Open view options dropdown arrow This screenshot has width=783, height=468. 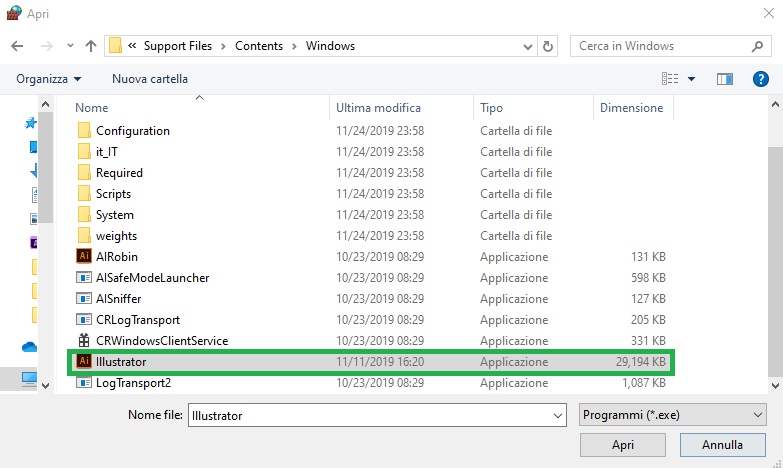tap(692, 79)
